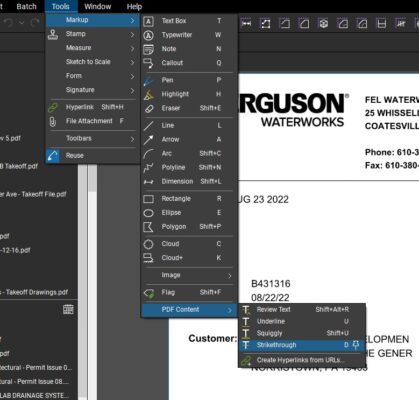Select the 'Ave - Takeoff File.pdf' entry
Image resolution: width=419 pixels, height=400 pixels.
(x=33, y=194)
